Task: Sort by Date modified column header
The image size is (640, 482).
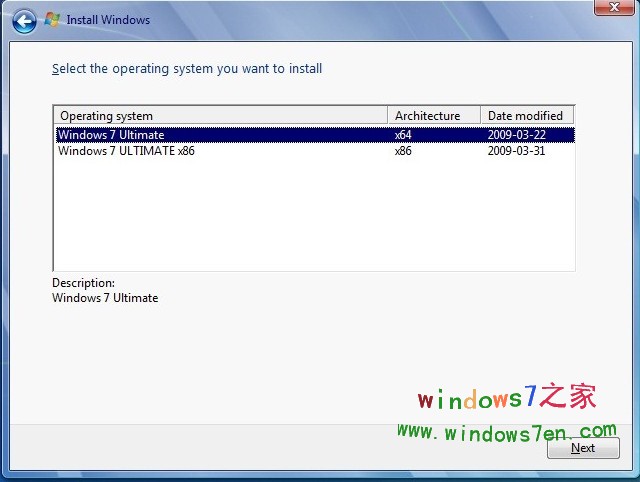Action: click(x=527, y=116)
